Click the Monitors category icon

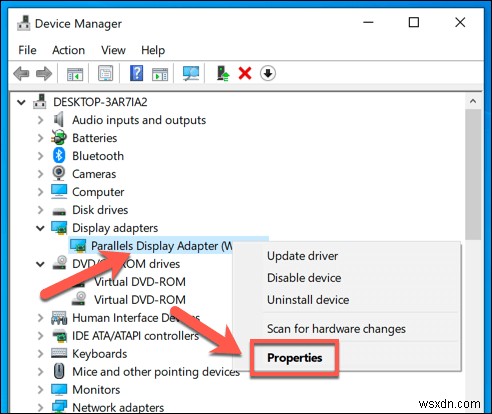59,389
